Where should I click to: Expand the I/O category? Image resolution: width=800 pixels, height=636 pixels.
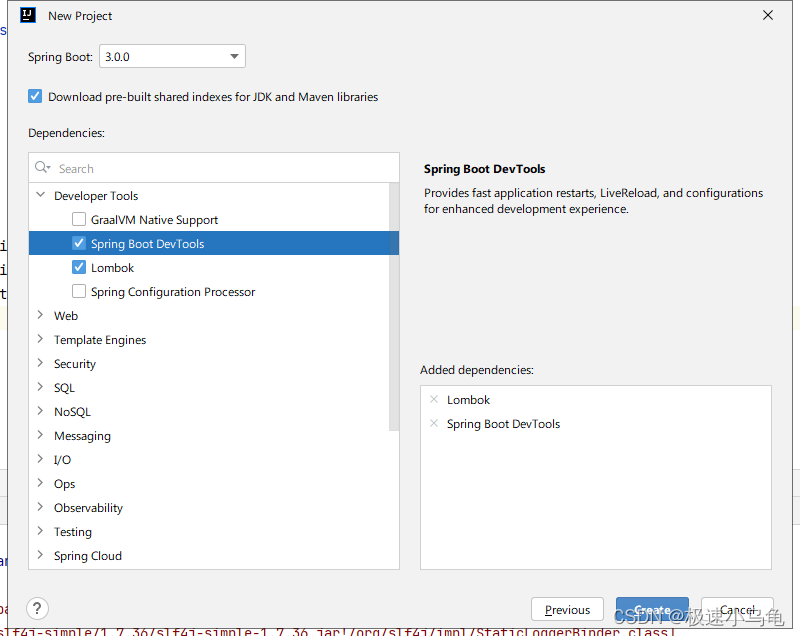pyautogui.click(x=40, y=459)
